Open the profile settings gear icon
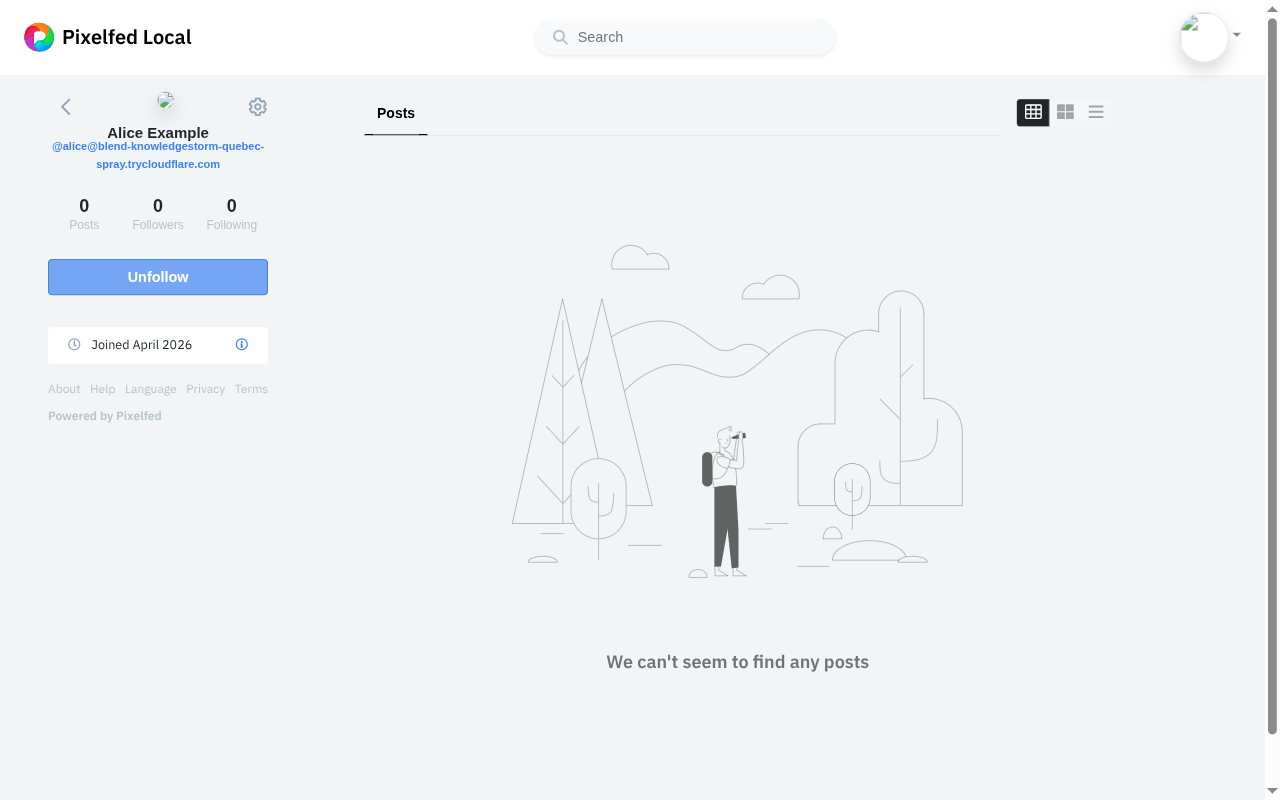The width and height of the screenshot is (1280, 800). [x=258, y=107]
